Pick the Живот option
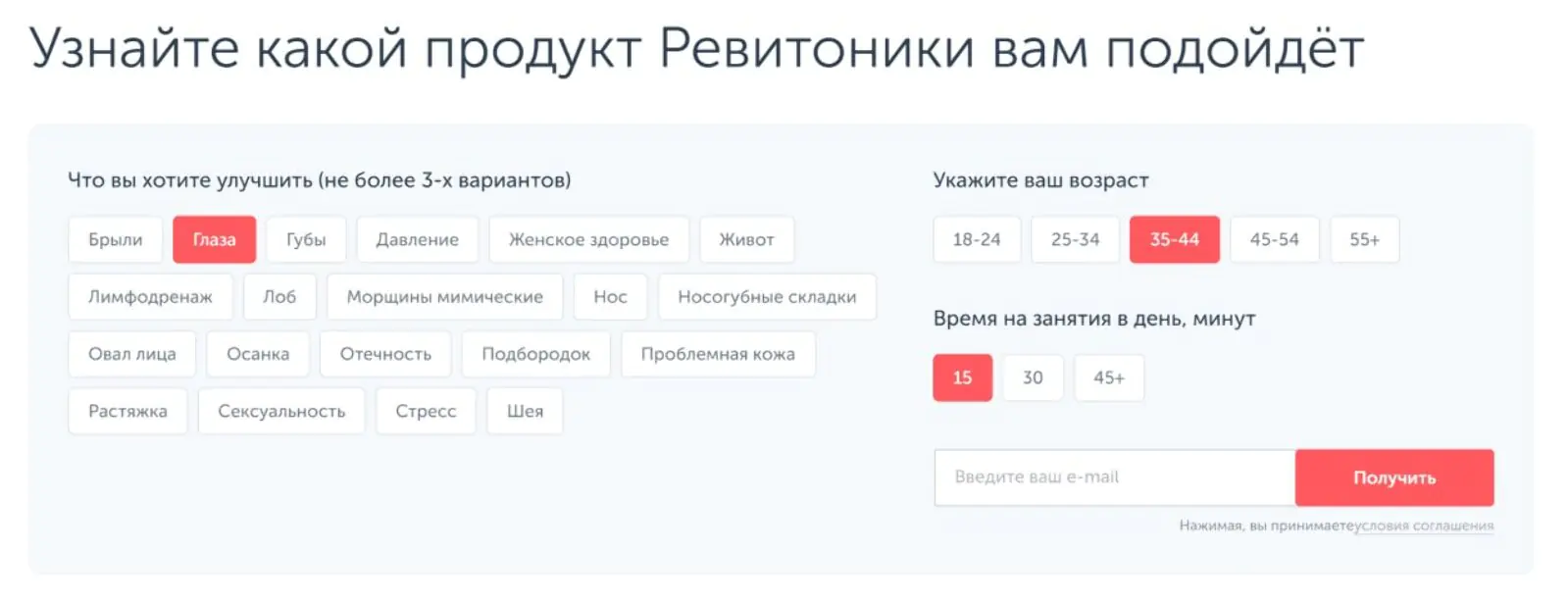Viewport: 1568px width, 601px height. [746, 239]
